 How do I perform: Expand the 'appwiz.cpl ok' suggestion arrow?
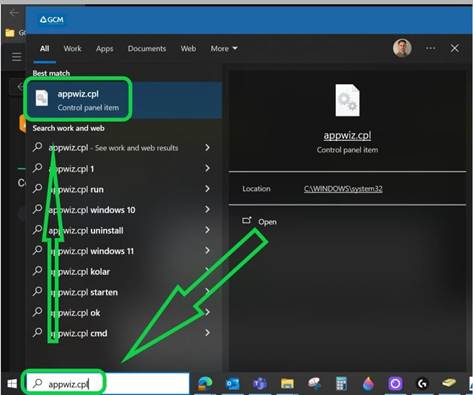point(207,312)
